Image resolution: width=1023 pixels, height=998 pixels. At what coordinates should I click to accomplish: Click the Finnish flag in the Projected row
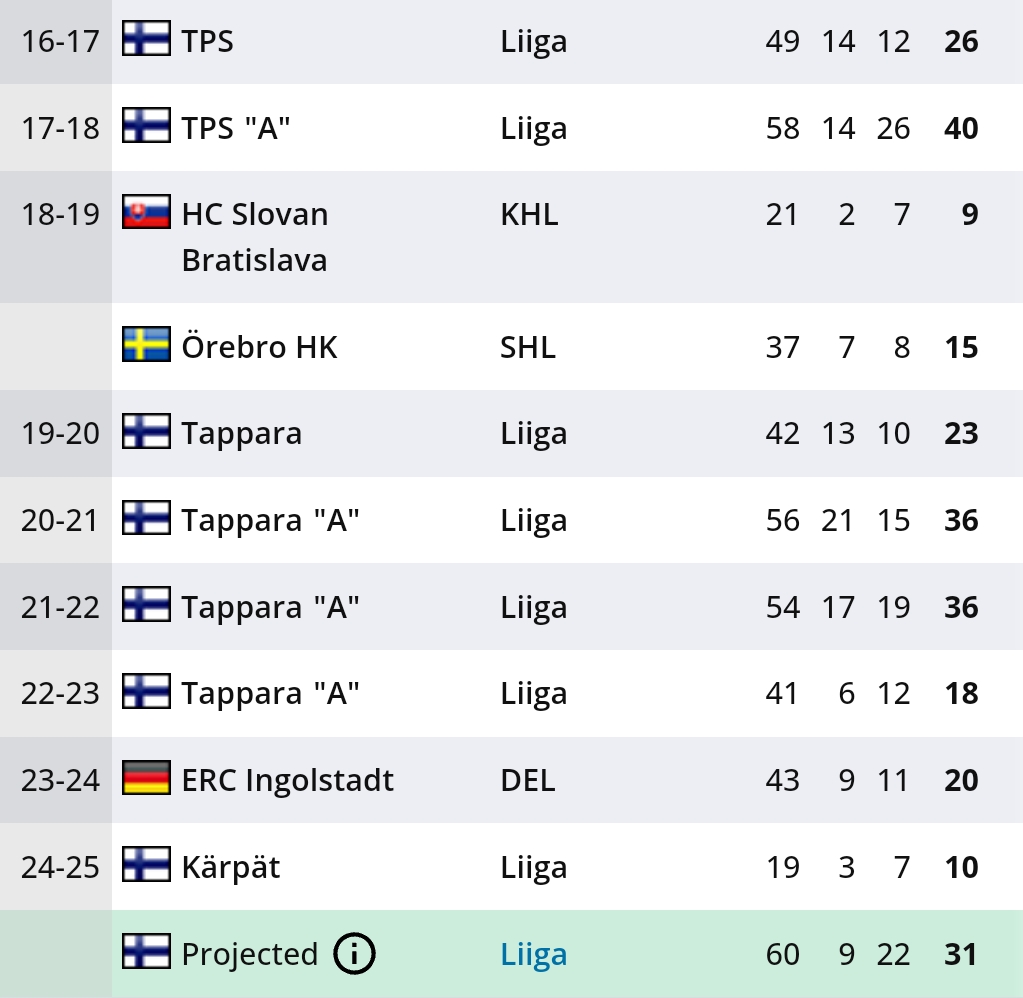coord(147,951)
